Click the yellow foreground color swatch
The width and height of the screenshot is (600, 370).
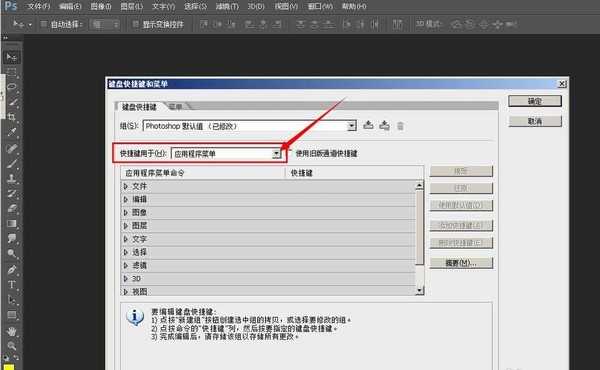pos(9,367)
